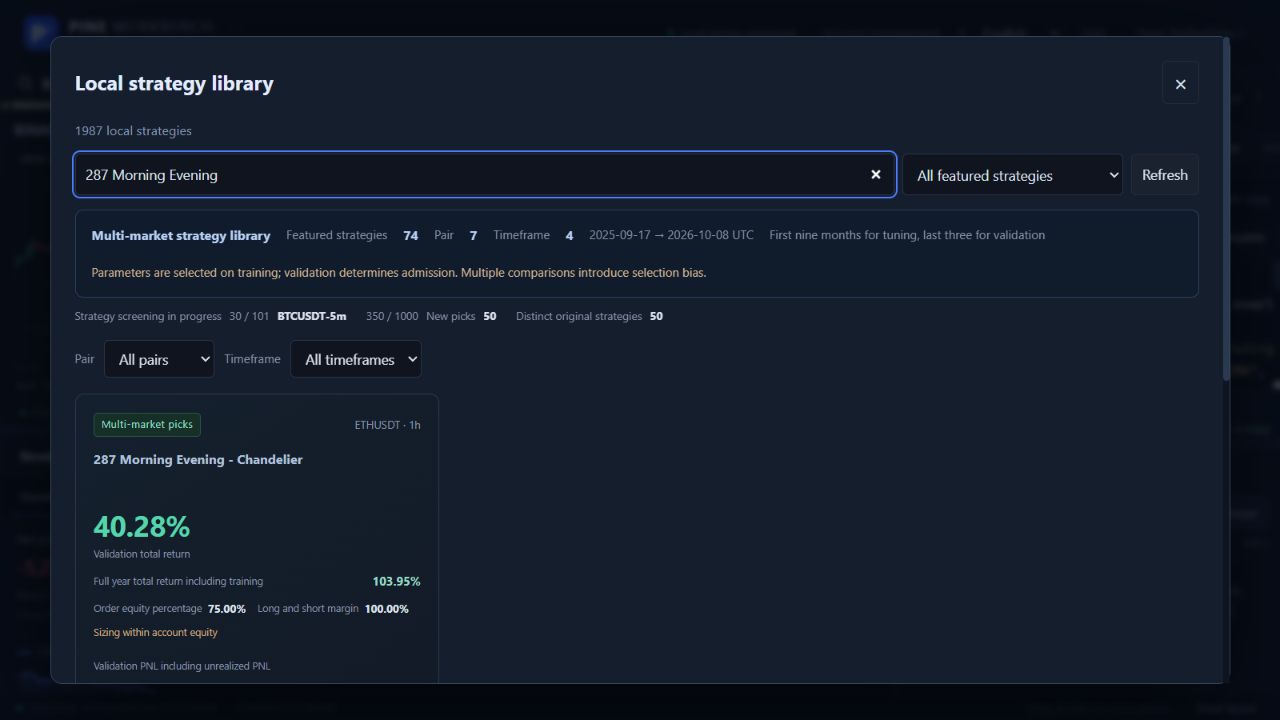Select the 40.28% validation return value

tap(142, 526)
